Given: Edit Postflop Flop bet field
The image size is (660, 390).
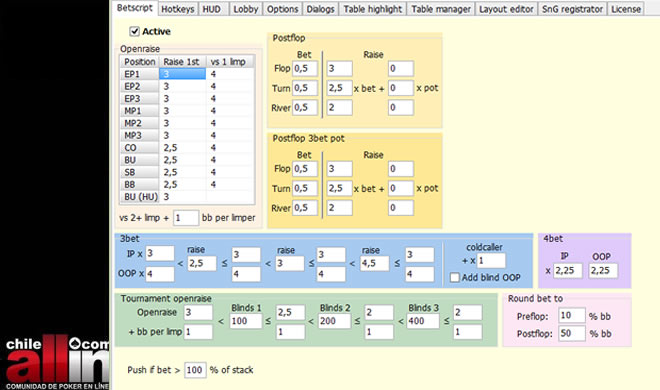Looking at the screenshot, I should click(305, 69).
